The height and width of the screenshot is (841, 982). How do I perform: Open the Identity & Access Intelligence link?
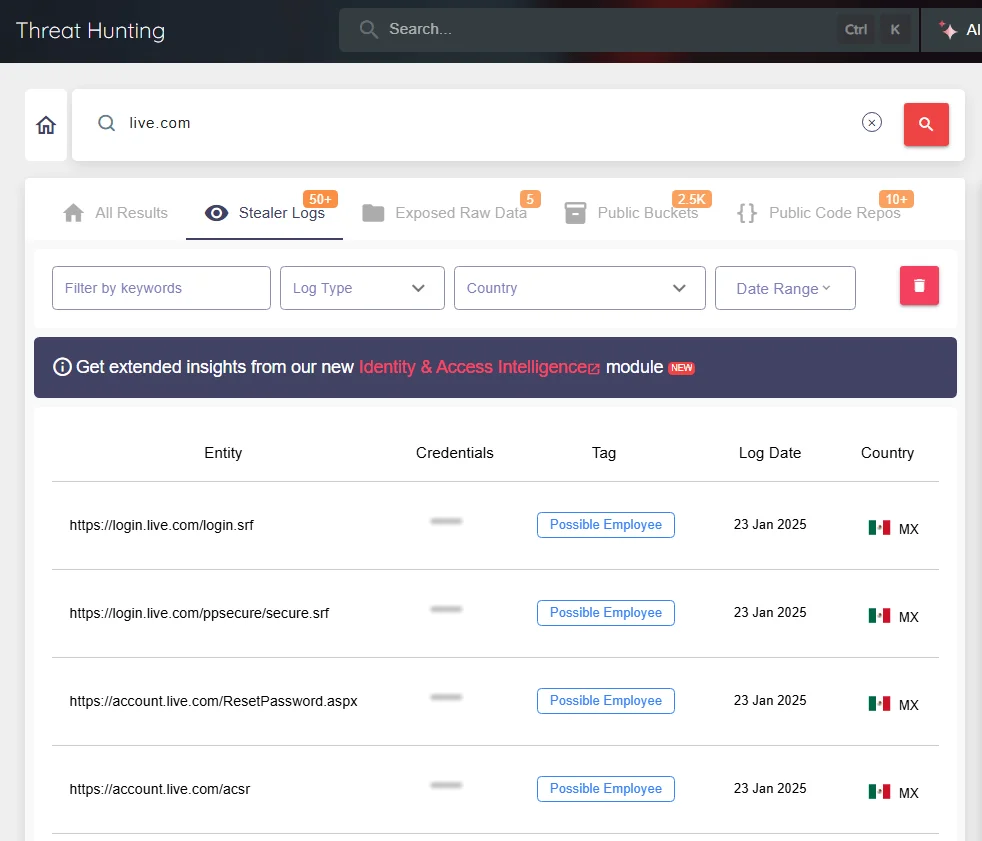coord(479,367)
